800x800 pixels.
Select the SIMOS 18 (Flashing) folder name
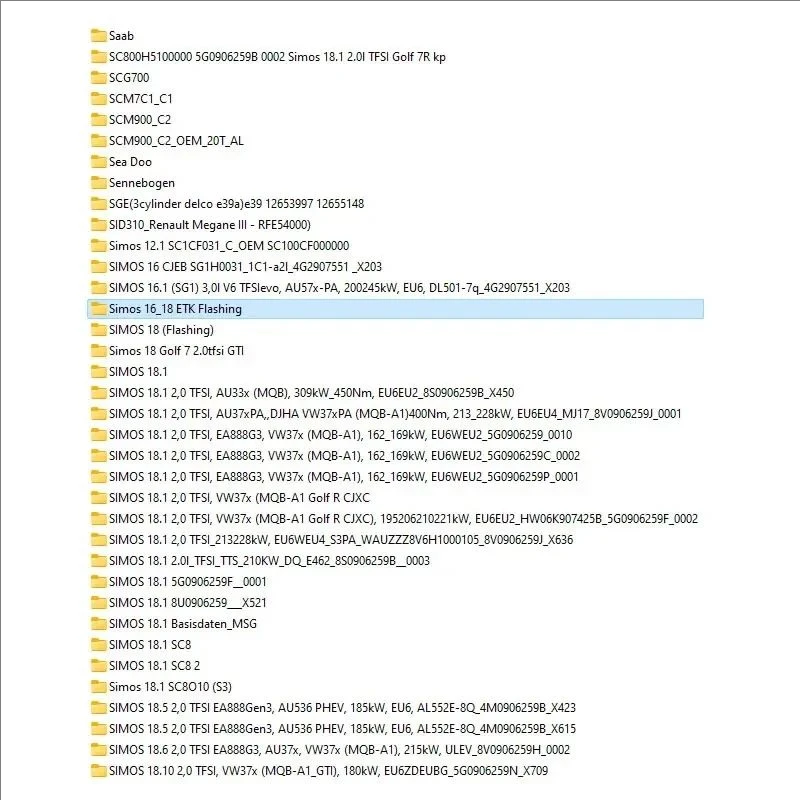[161, 330]
